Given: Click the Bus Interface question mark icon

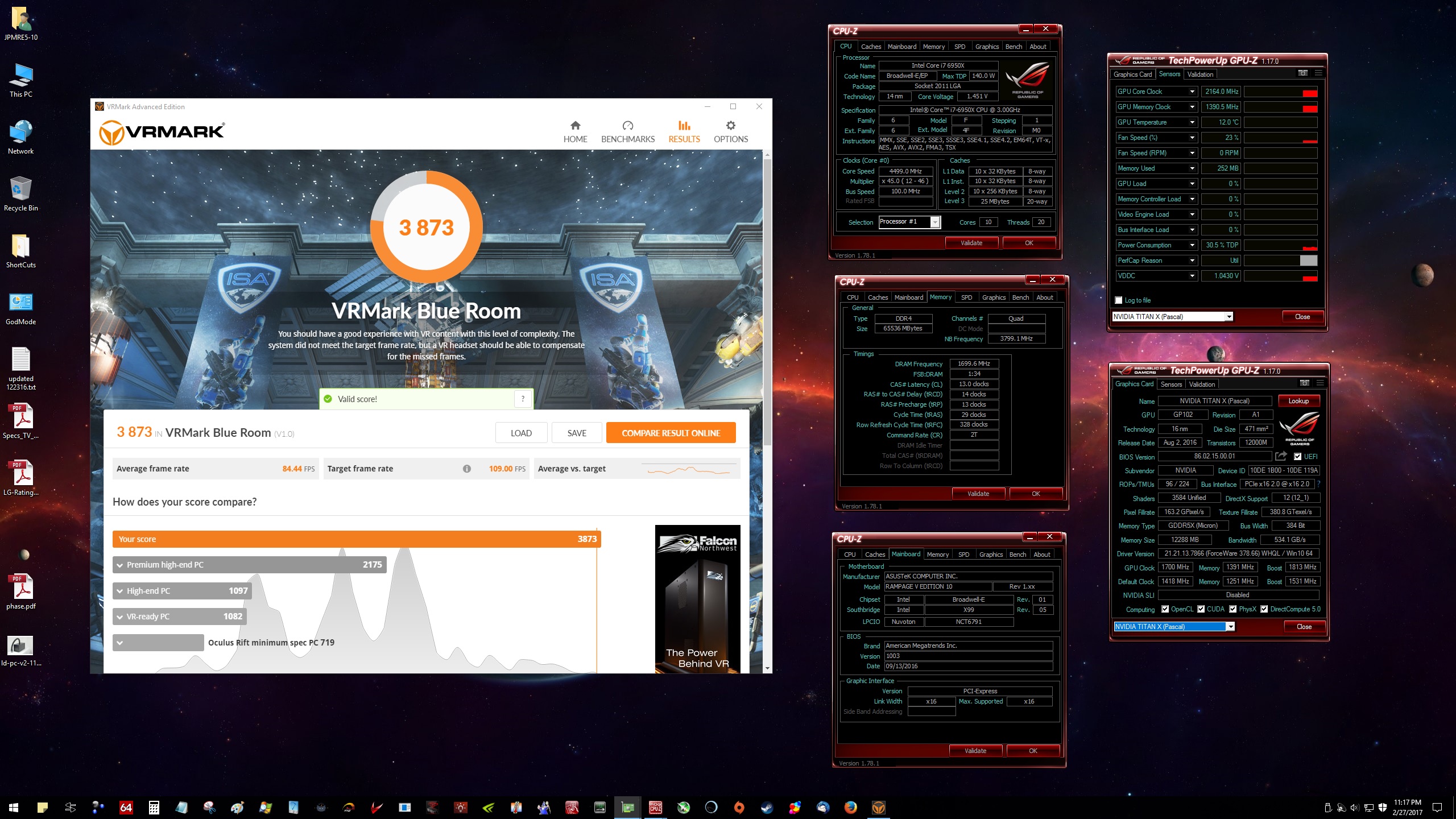Looking at the screenshot, I should 1318,484.
